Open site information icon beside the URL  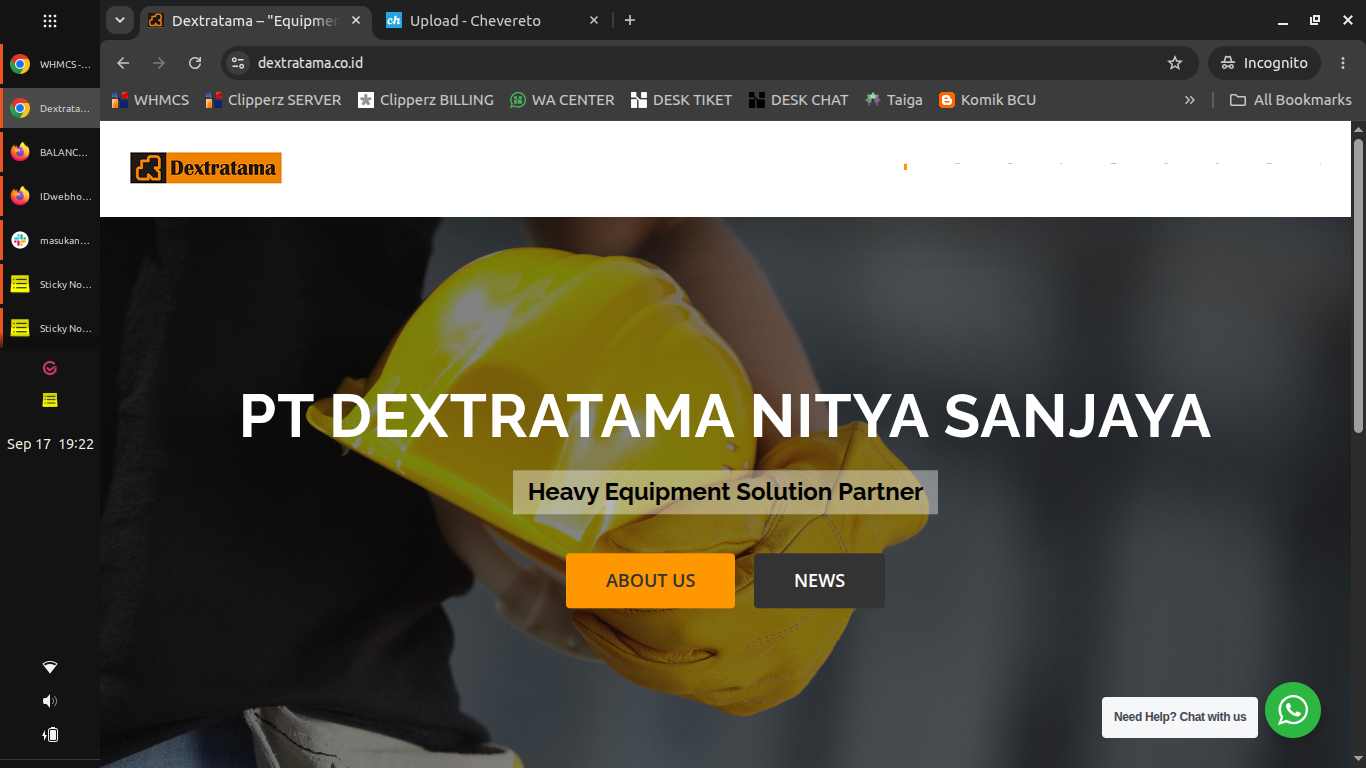coord(238,63)
